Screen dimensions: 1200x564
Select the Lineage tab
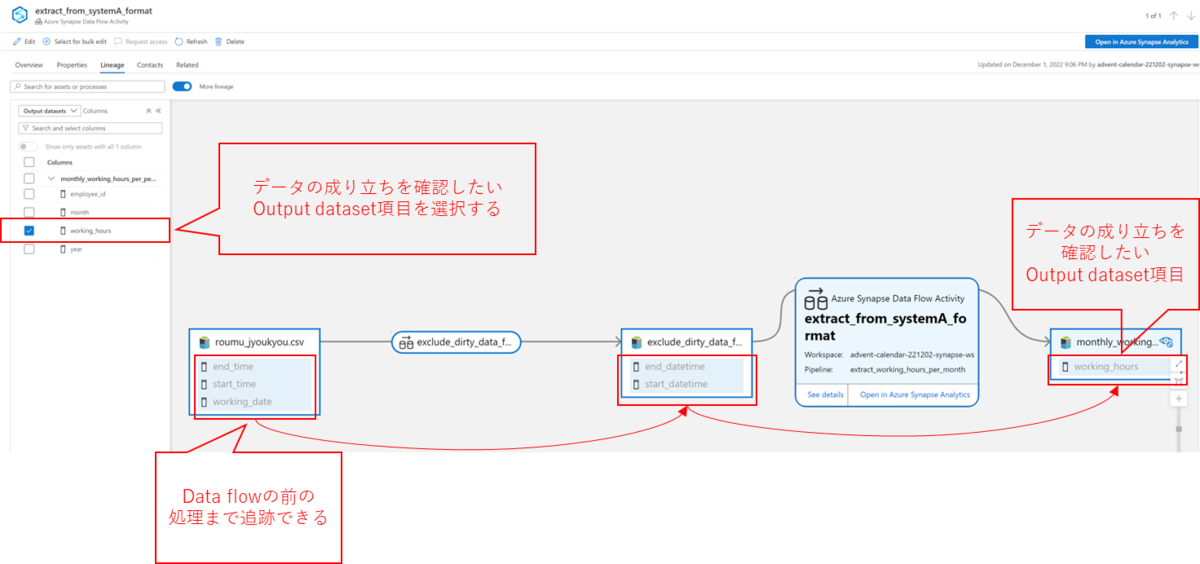[113, 65]
